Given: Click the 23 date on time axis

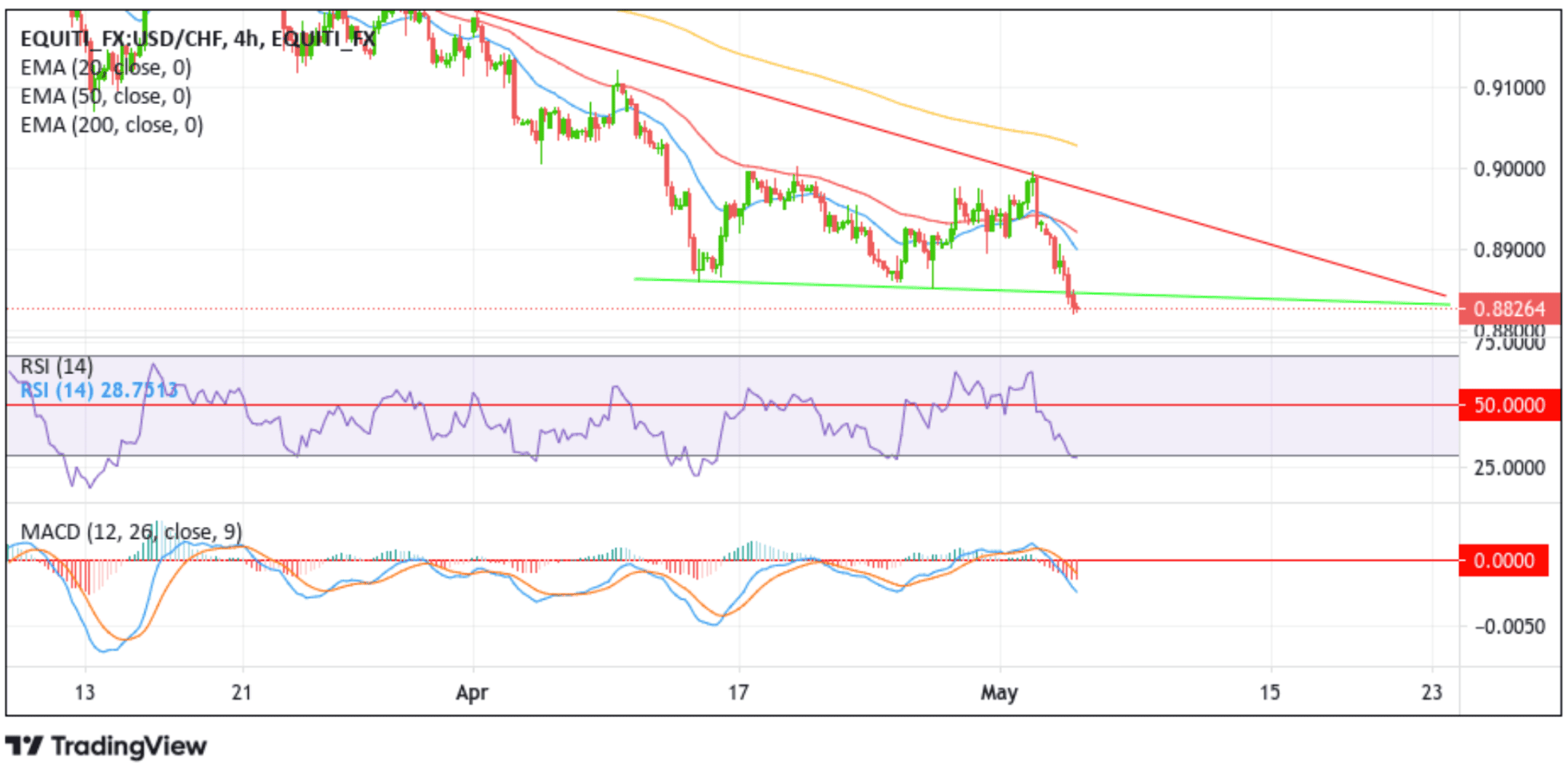Looking at the screenshot, I should [x=1432, y=692].
